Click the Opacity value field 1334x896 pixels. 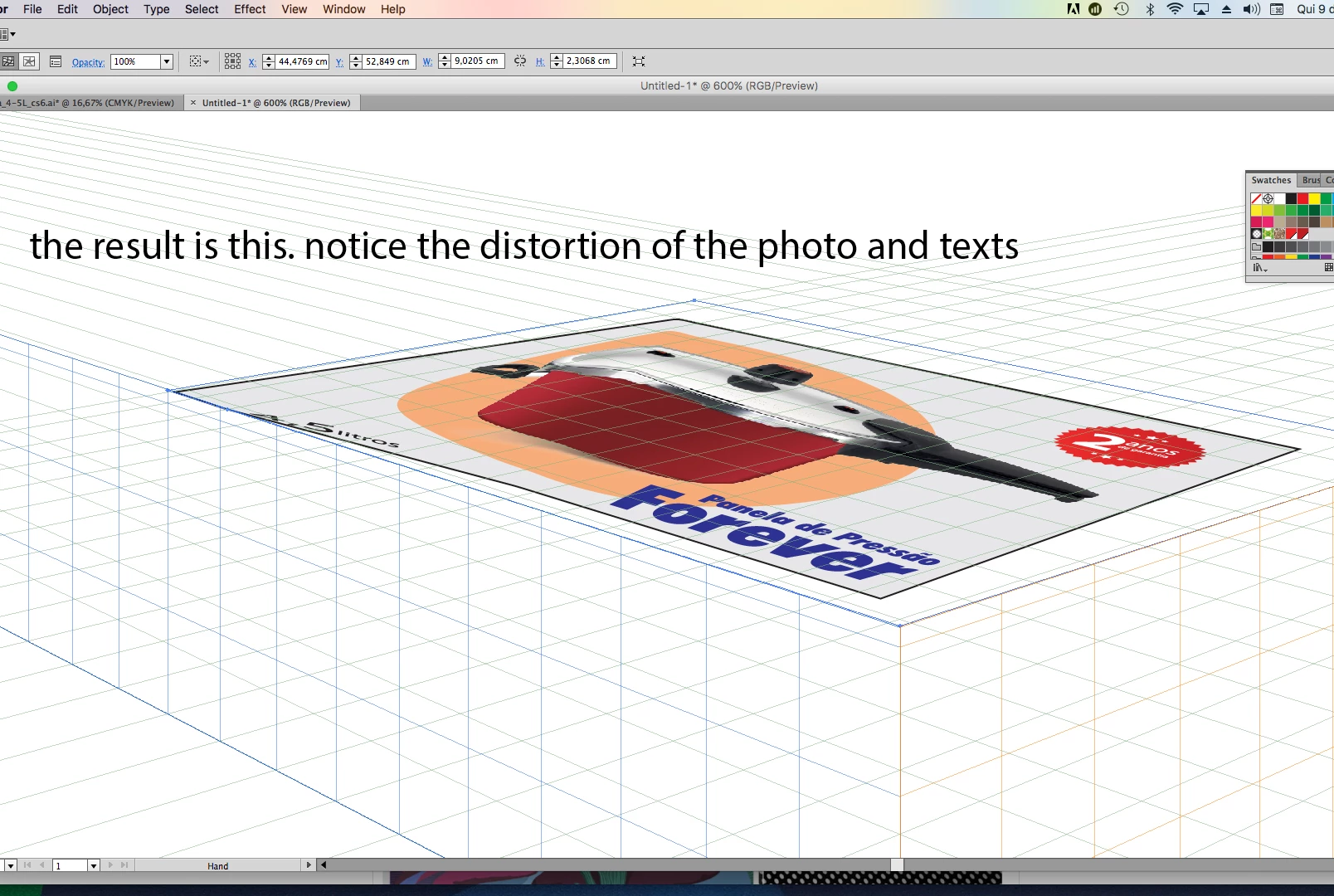[135, 61]
